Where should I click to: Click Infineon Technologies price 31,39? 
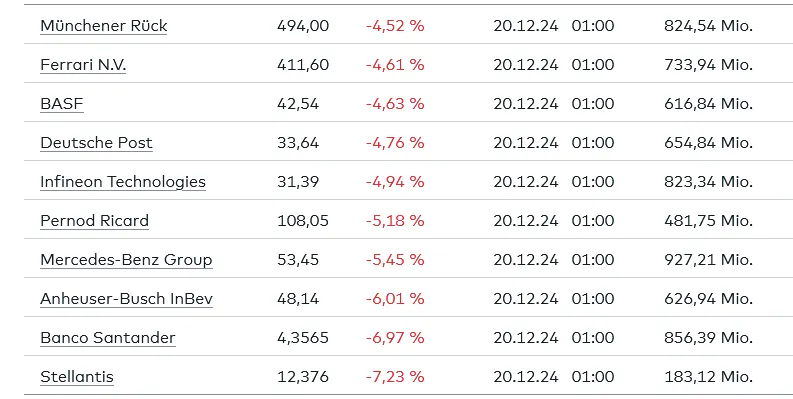pyautogui.click(x=298, y=182)
